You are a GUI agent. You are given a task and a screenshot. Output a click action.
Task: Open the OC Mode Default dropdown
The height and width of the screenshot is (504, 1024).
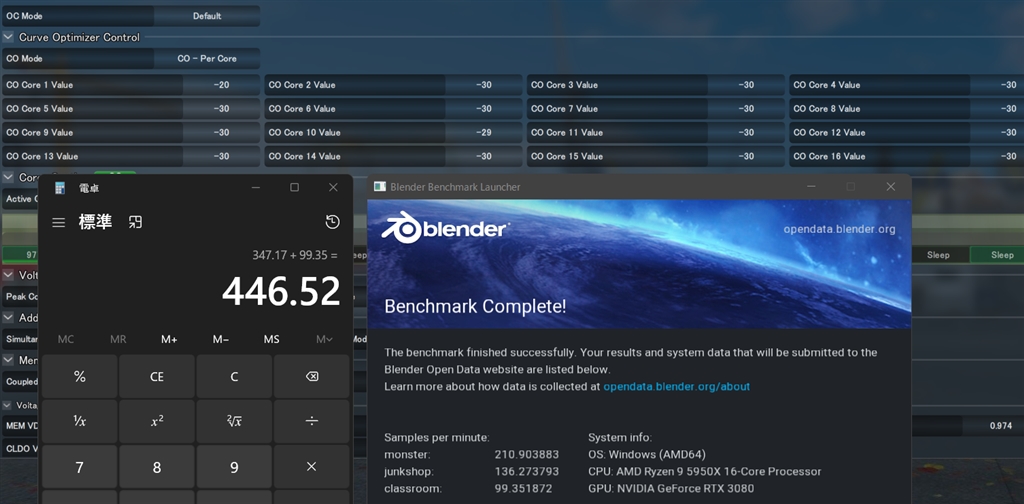coord(206,16)
